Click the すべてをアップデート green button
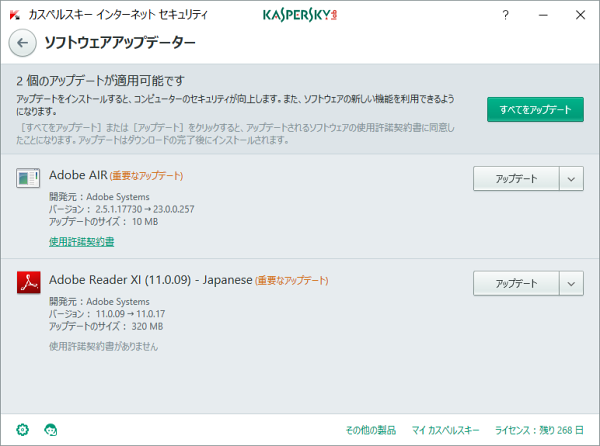 click(x=535, y=109)
